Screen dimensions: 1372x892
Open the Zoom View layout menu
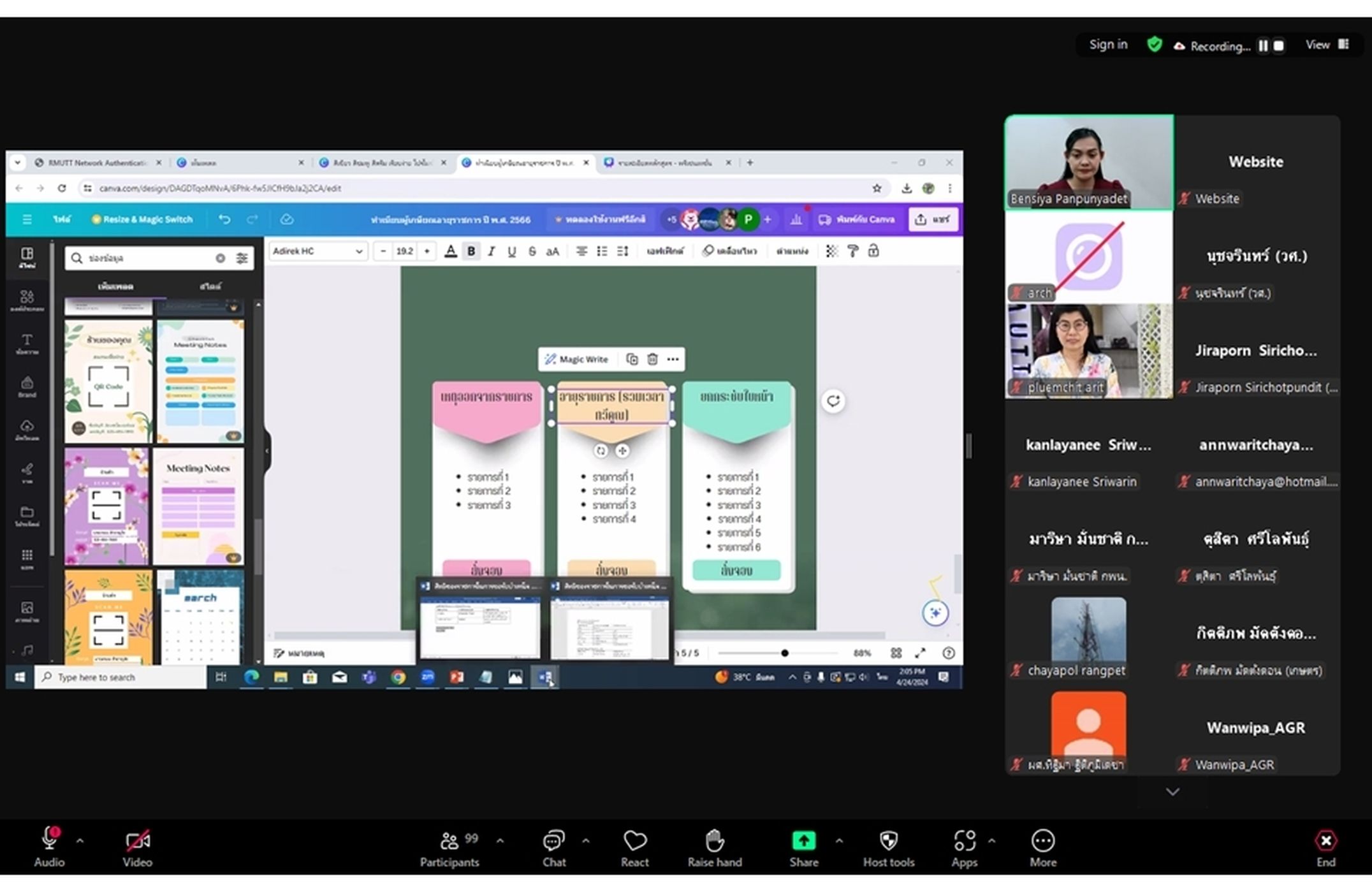click(1327, 45)
